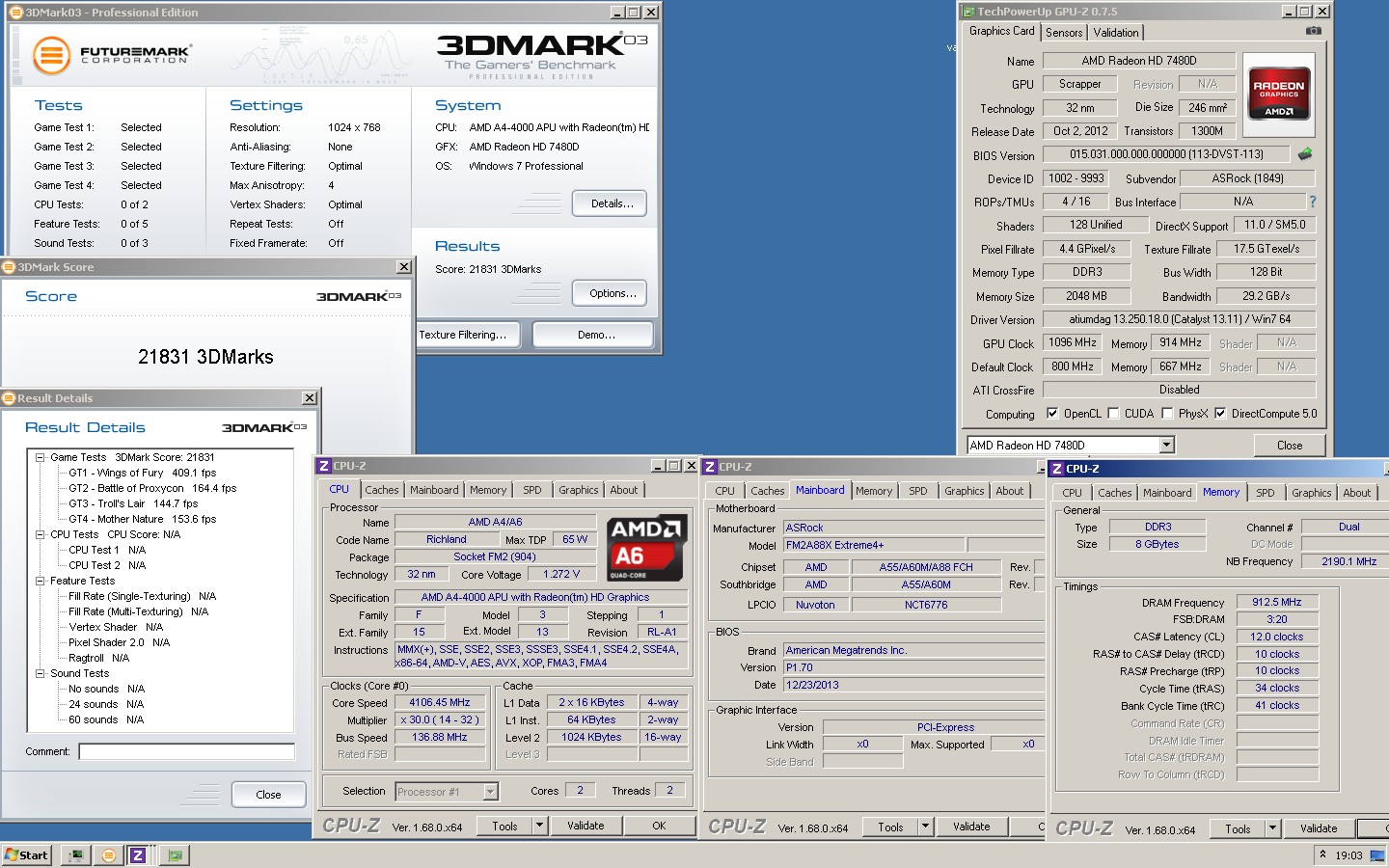1389x868 pixels.
Task: Click the DRAM Frequency 912.5 MHz value
Action: tap(1276, 602)
